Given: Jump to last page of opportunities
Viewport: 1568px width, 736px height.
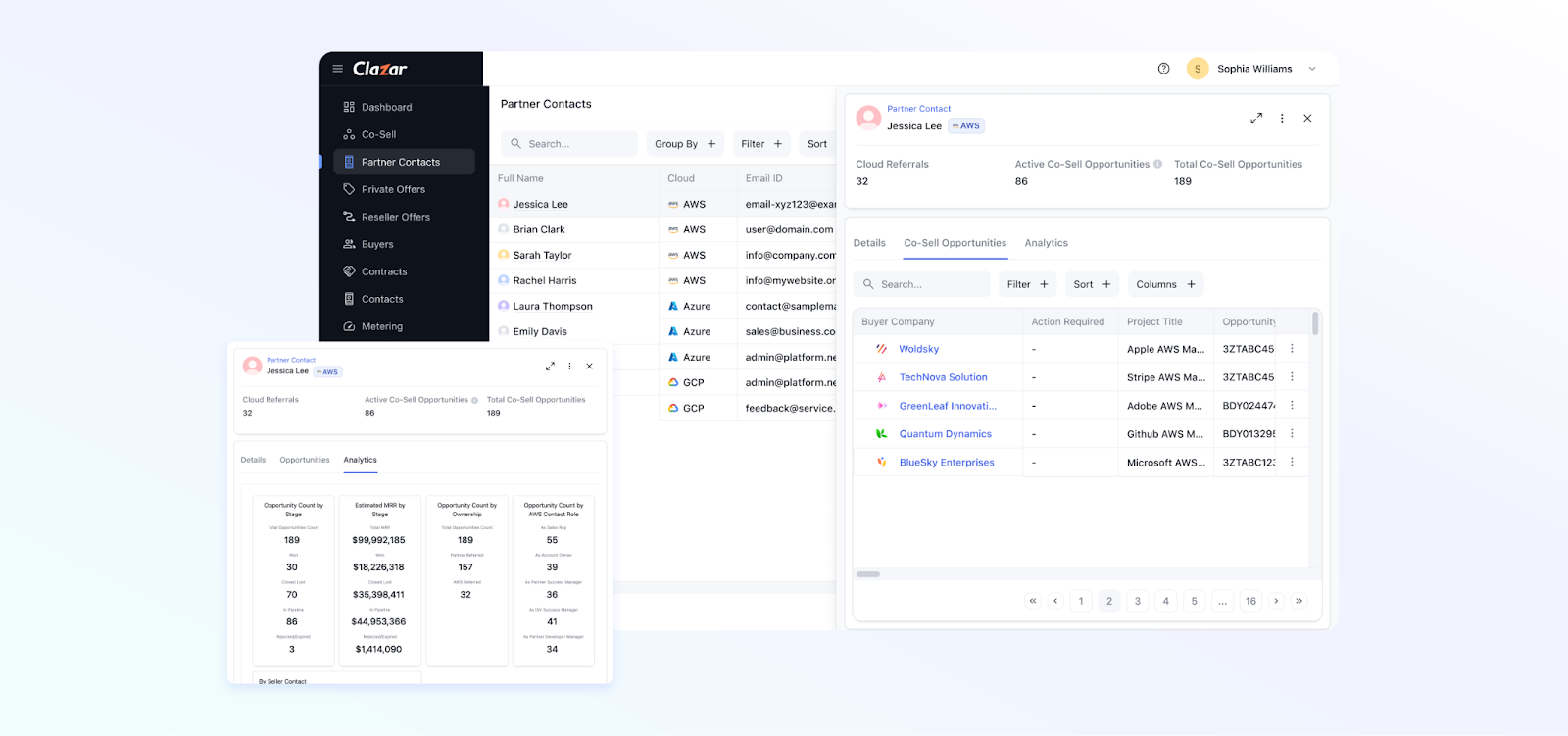Looking at the screenshot, I should [x=1299, y=601].
